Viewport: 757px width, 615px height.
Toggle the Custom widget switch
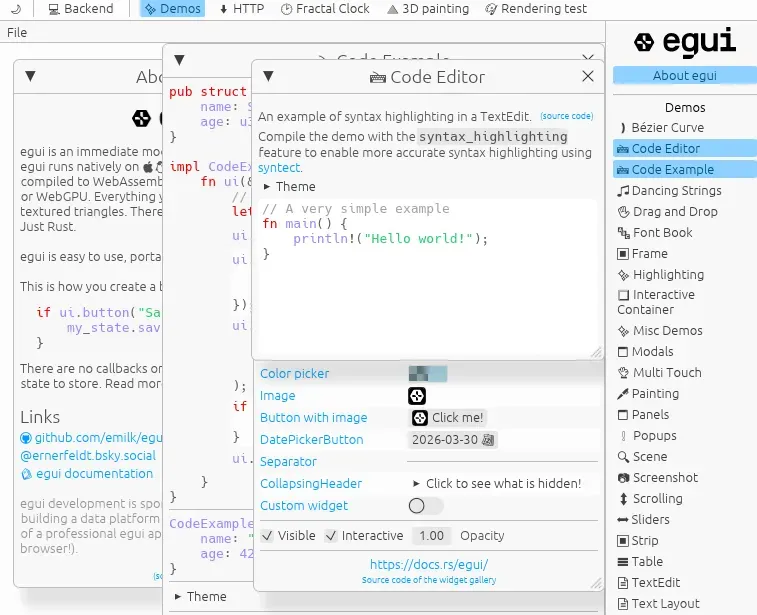(x=425, y=506)
